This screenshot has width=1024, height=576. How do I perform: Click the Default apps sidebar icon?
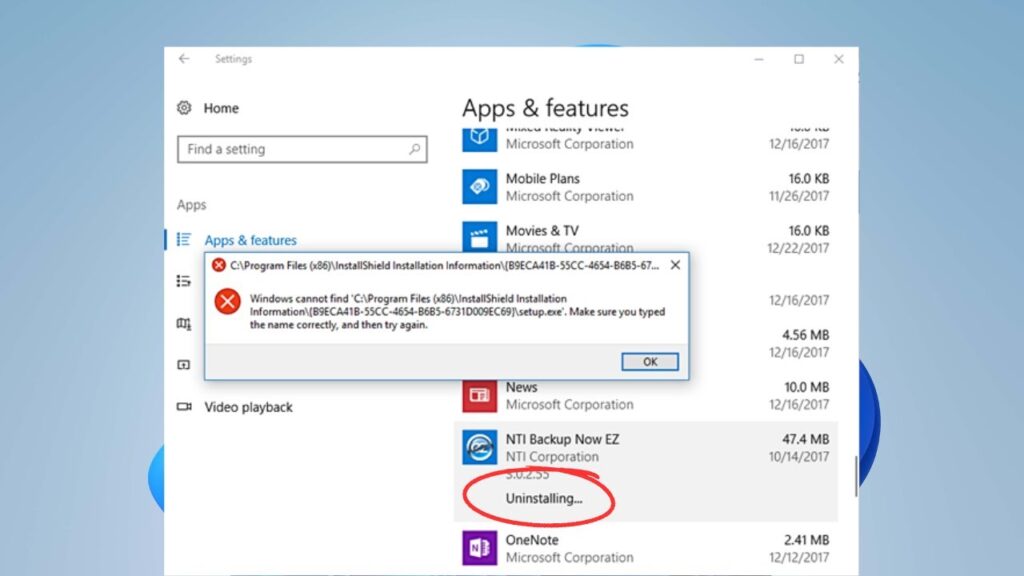coord(185,281)
